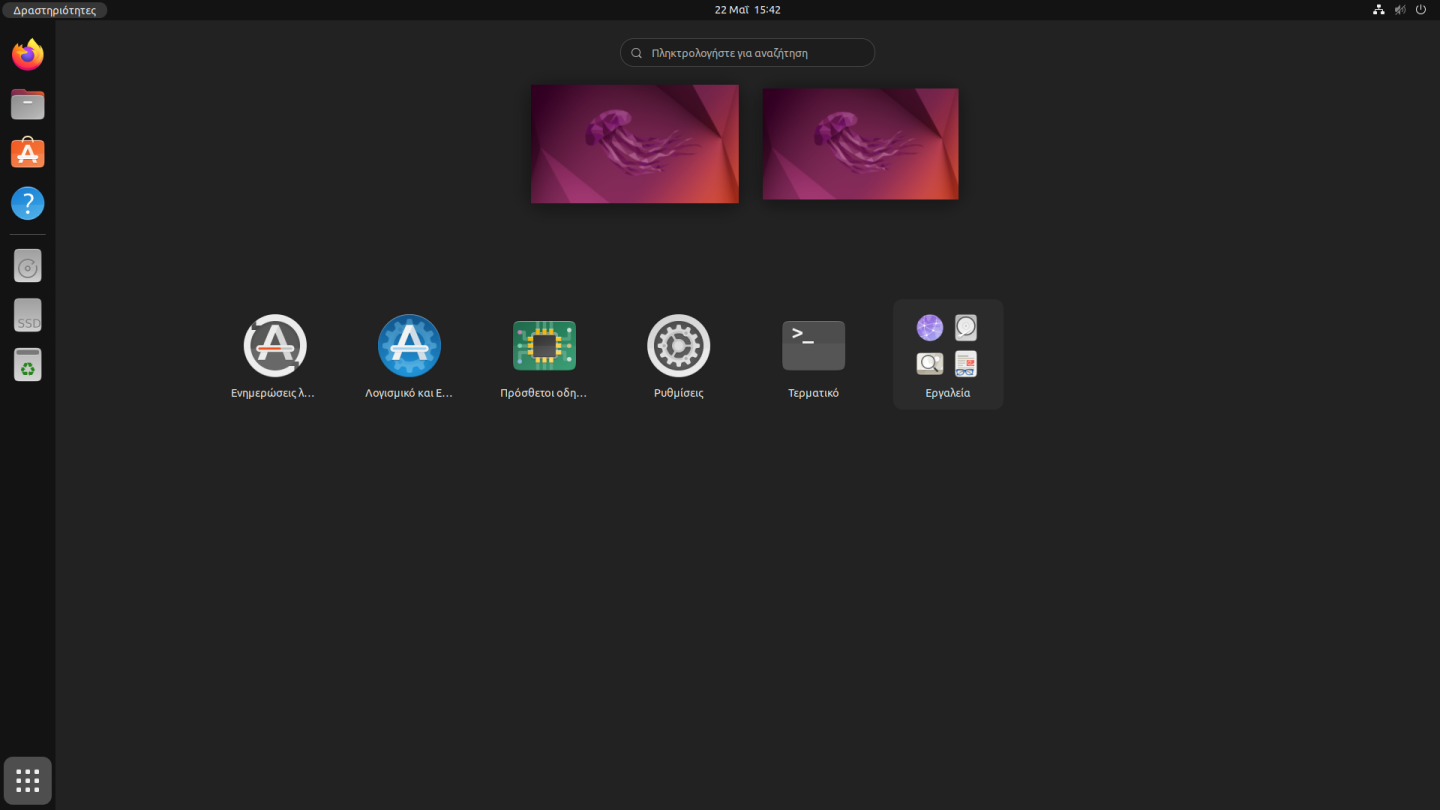The height and width of the screenshot is (810, 1440).
Task: Open the Help app from the dock
Action: pyautogui.click(x=27, y=203)
